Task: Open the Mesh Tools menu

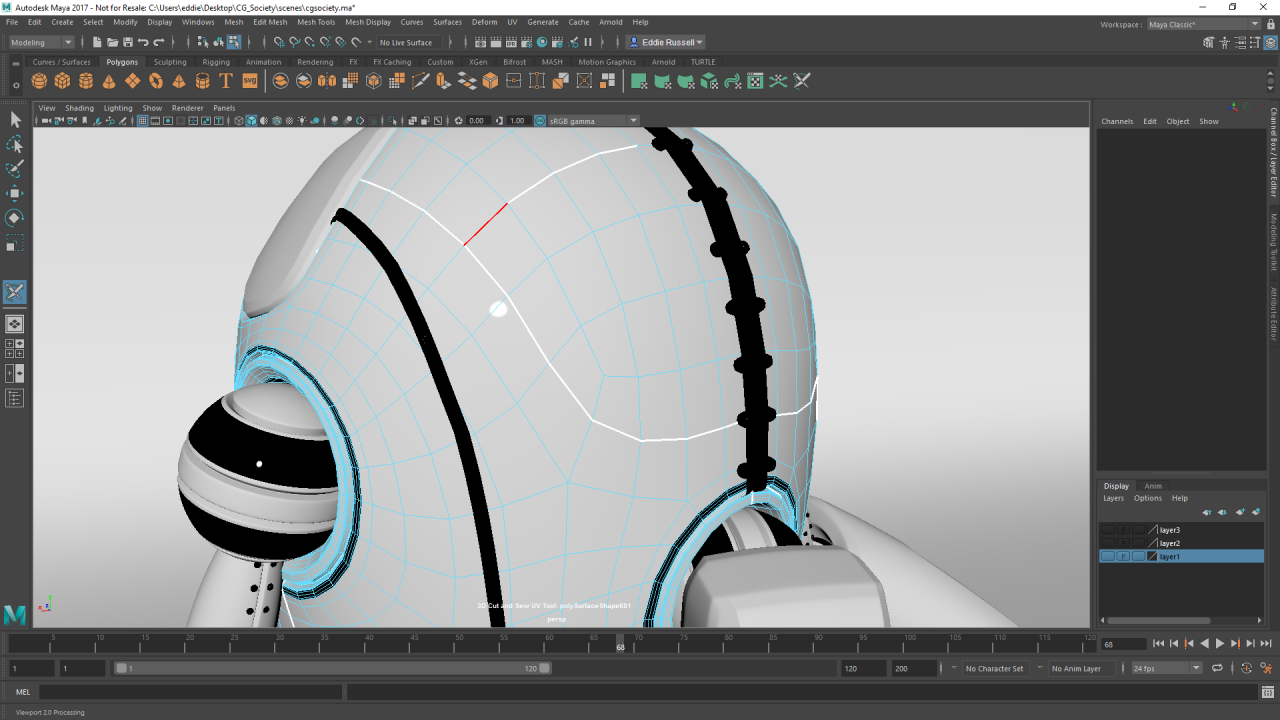Action: tap(316, 22)
